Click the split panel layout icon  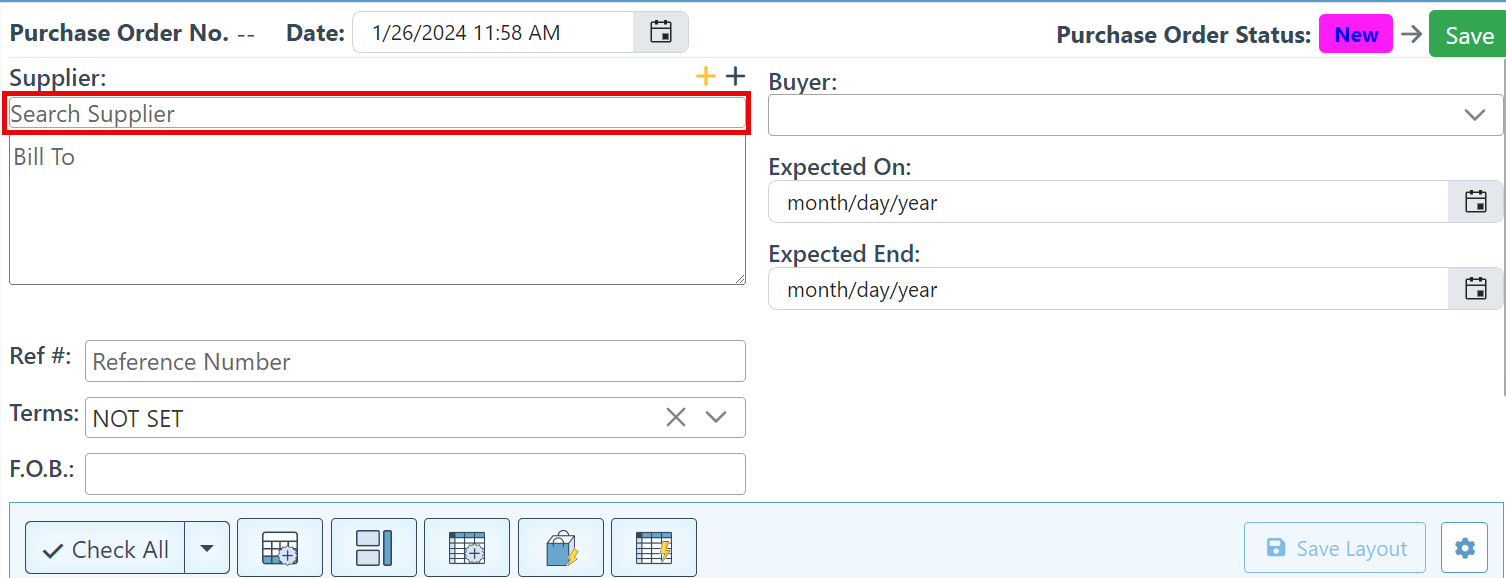pyautogui.click(x=373, y=548)
